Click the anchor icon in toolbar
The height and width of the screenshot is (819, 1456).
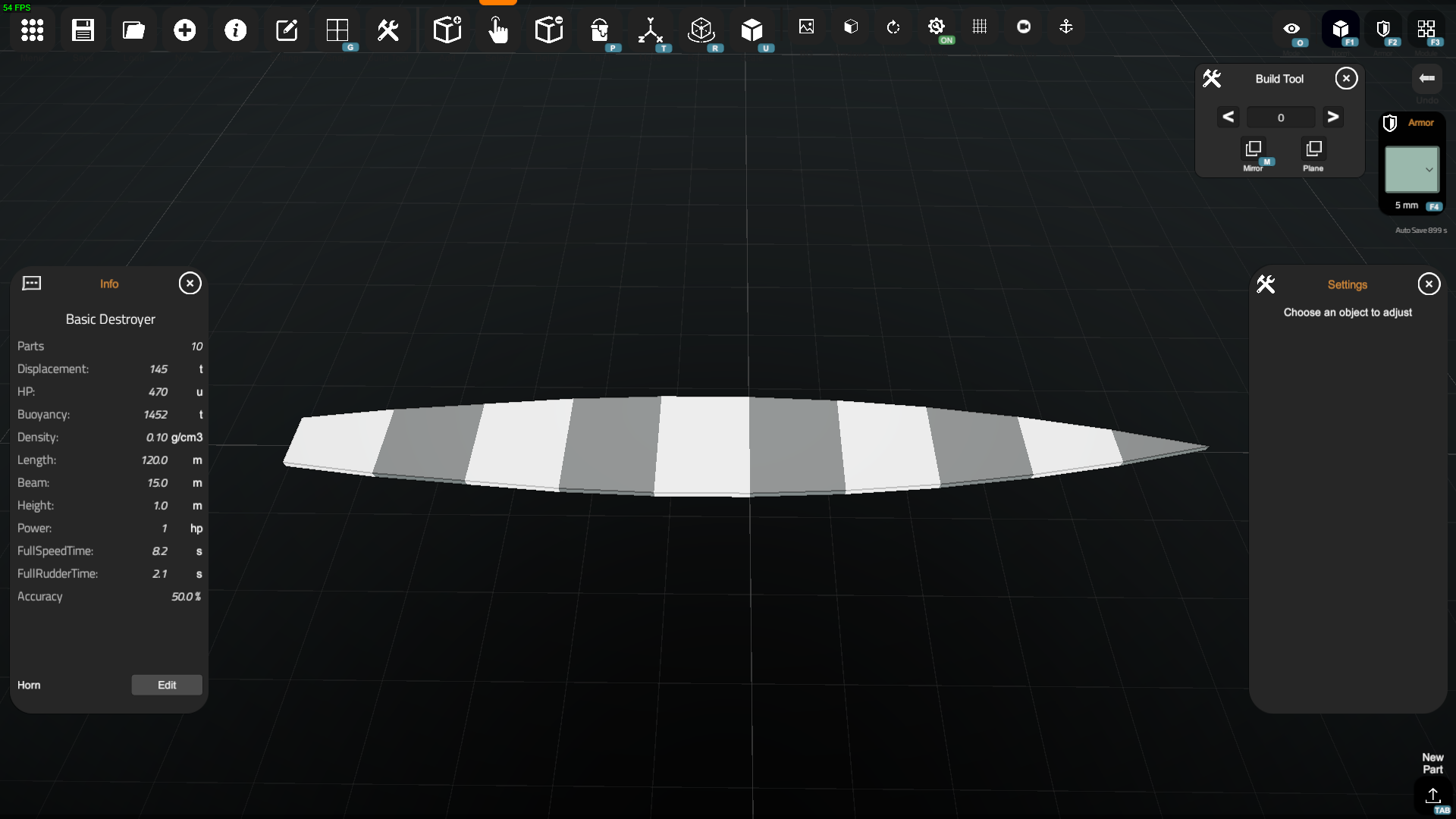[1065, 27]
